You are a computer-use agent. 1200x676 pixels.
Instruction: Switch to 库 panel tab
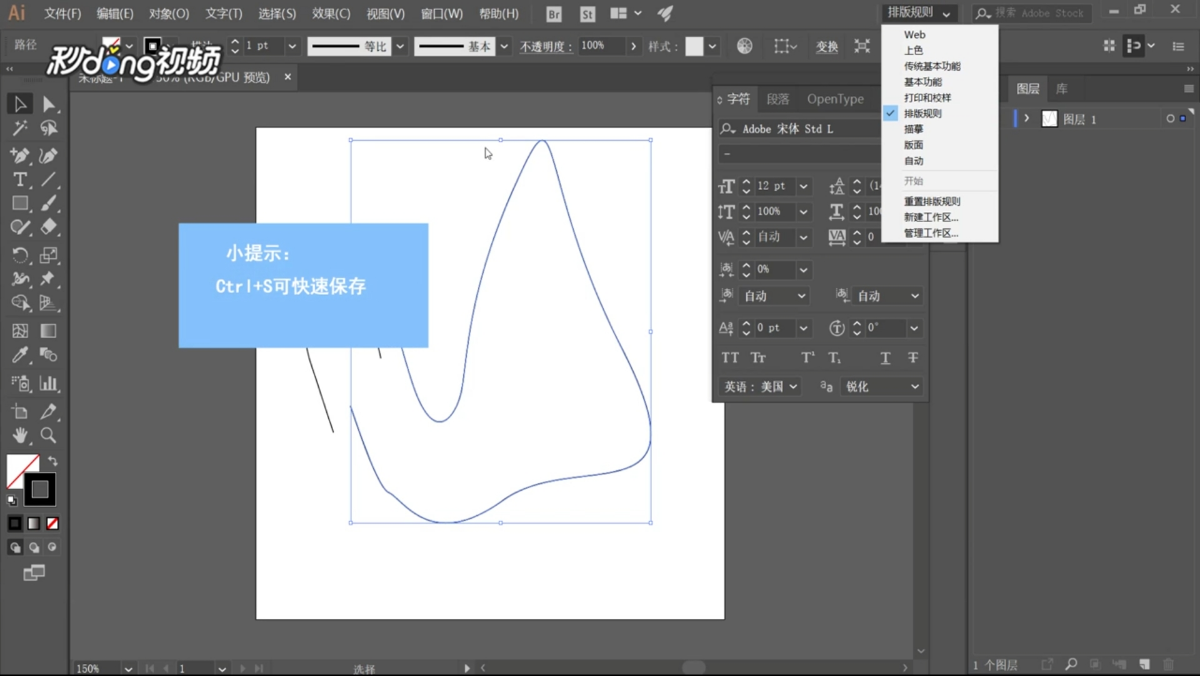1062,89
